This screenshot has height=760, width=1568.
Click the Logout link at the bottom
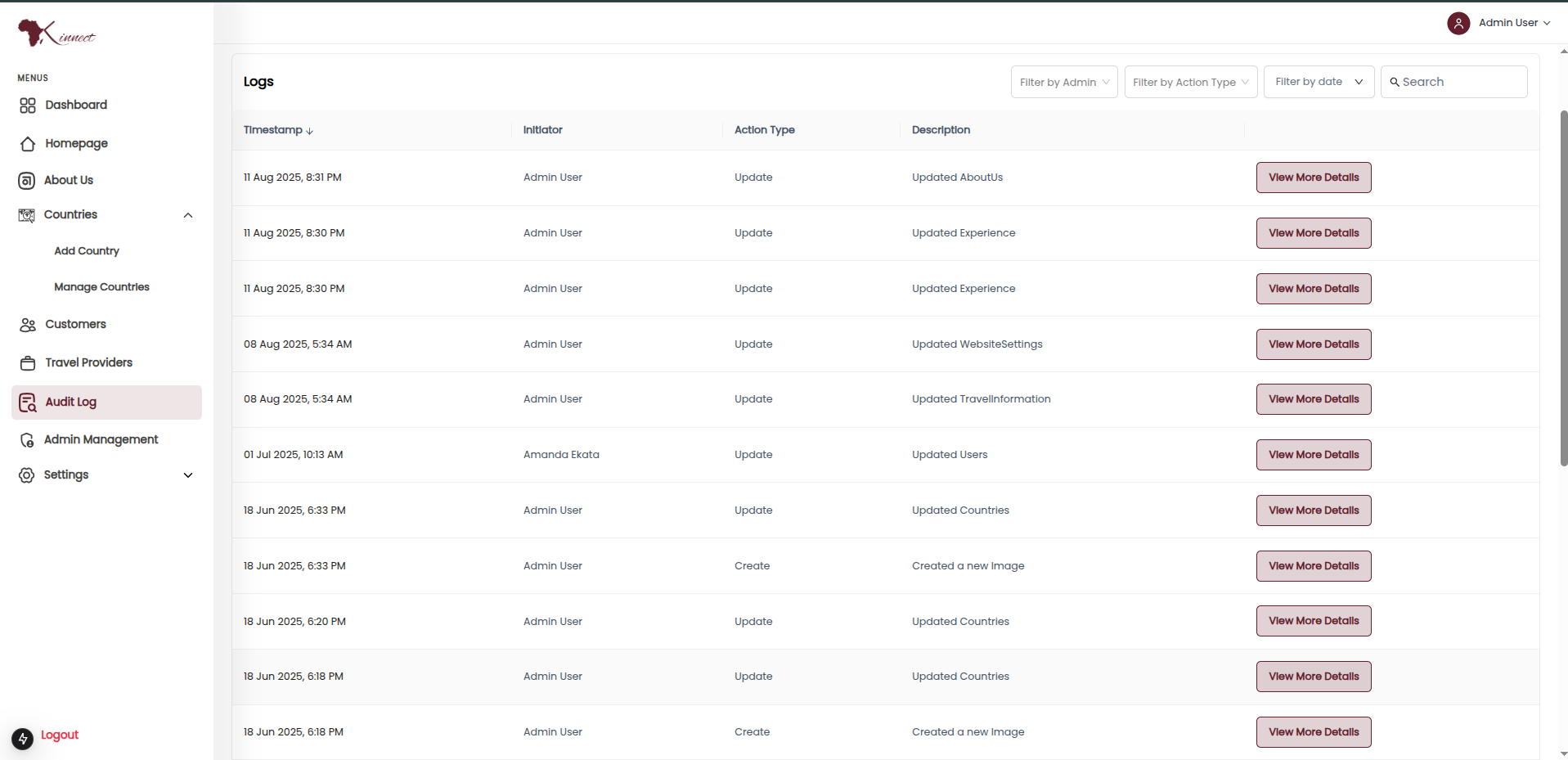61,735
